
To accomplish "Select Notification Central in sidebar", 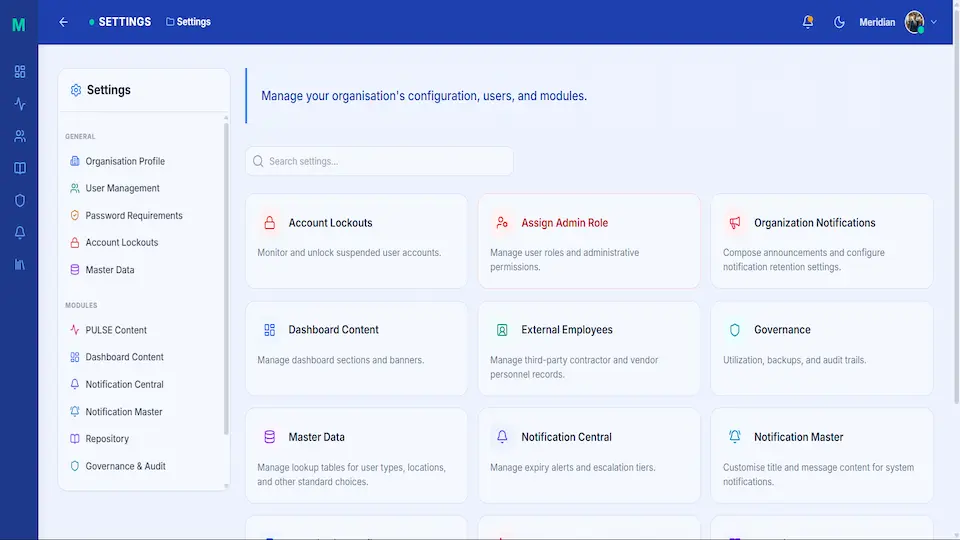I will pos(143,384).
